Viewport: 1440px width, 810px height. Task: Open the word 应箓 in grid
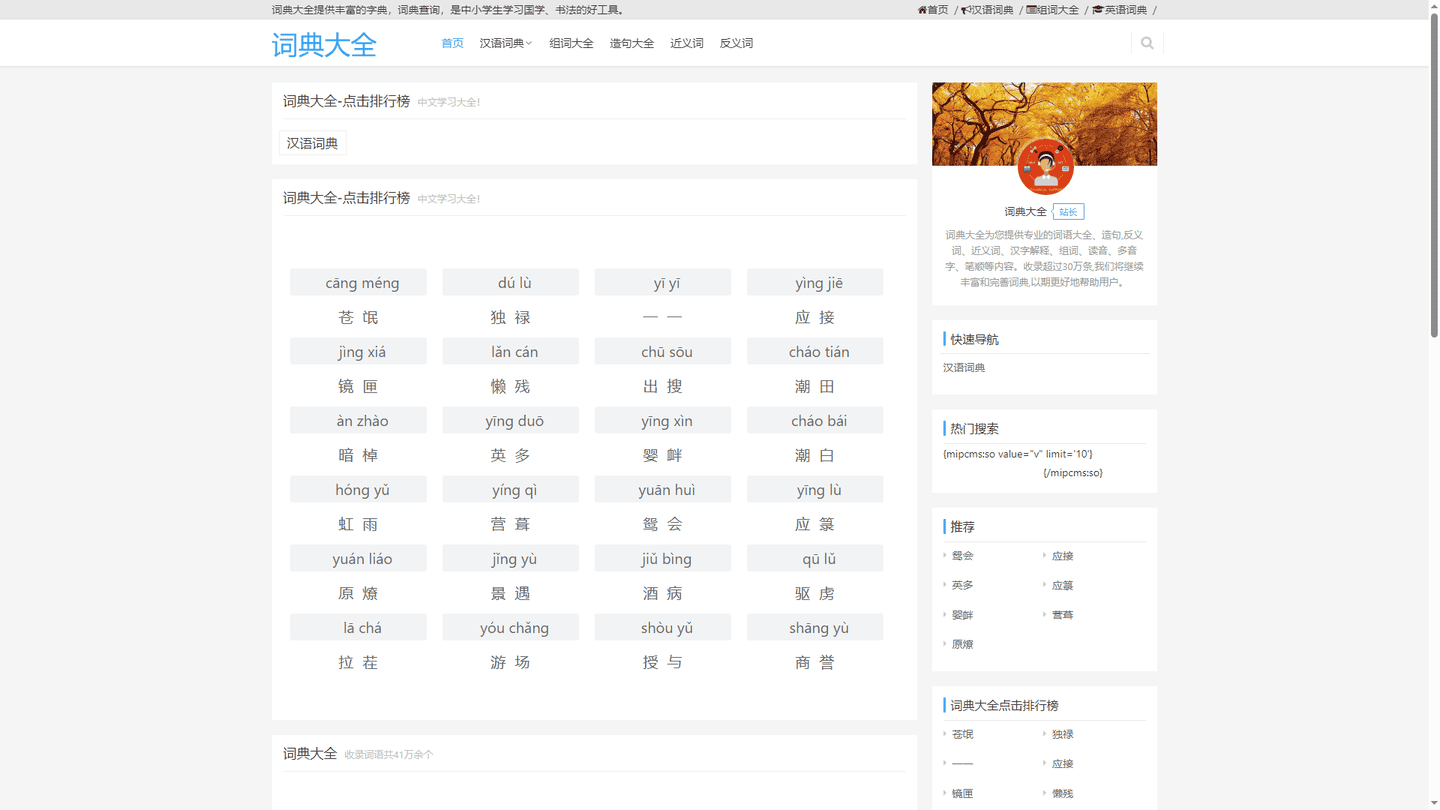(815, 524)
